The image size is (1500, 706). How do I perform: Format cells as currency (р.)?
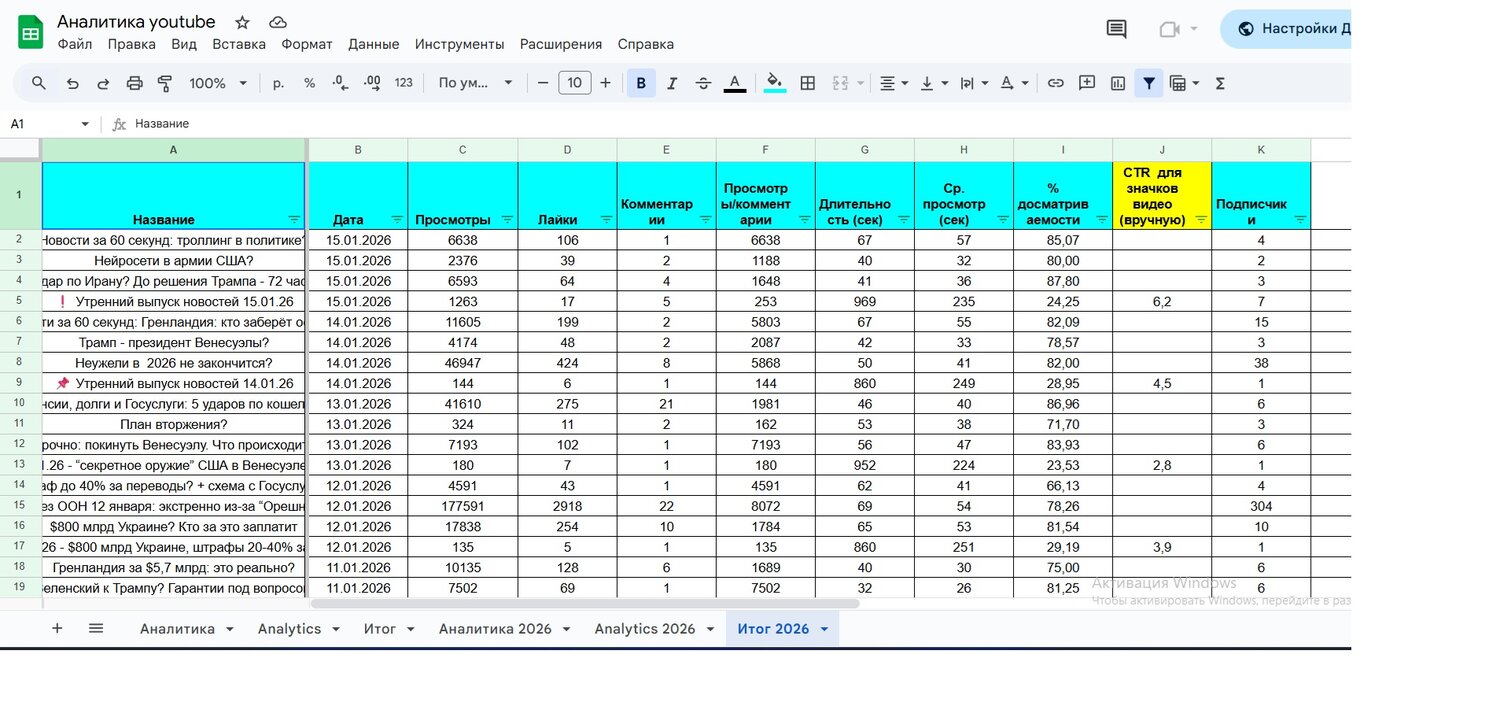point(278,83)
